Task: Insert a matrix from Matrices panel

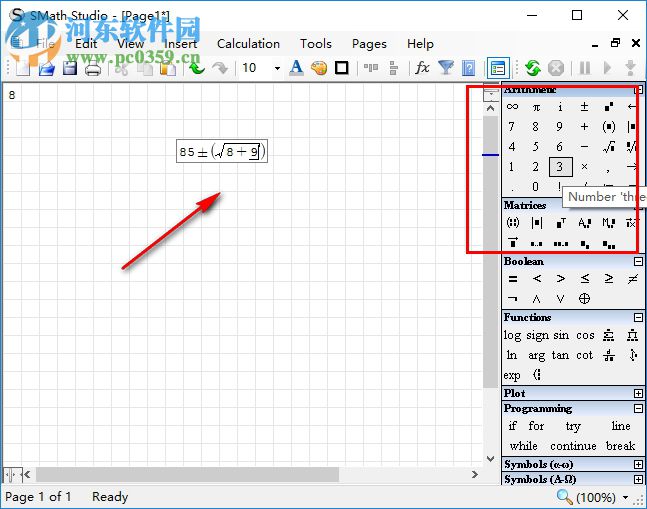Action: (512, 223)
